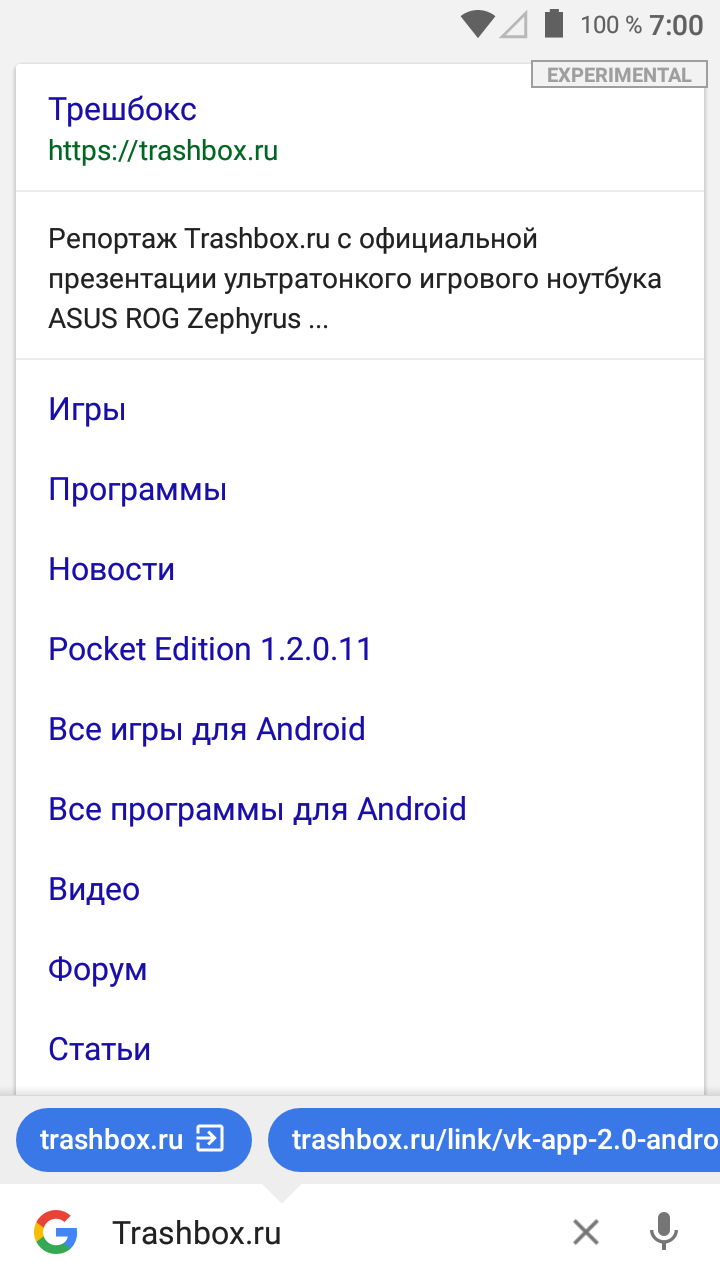
Task: Open Pocket Edition 1.2.0.11 link
Action: tap(210, 650)
